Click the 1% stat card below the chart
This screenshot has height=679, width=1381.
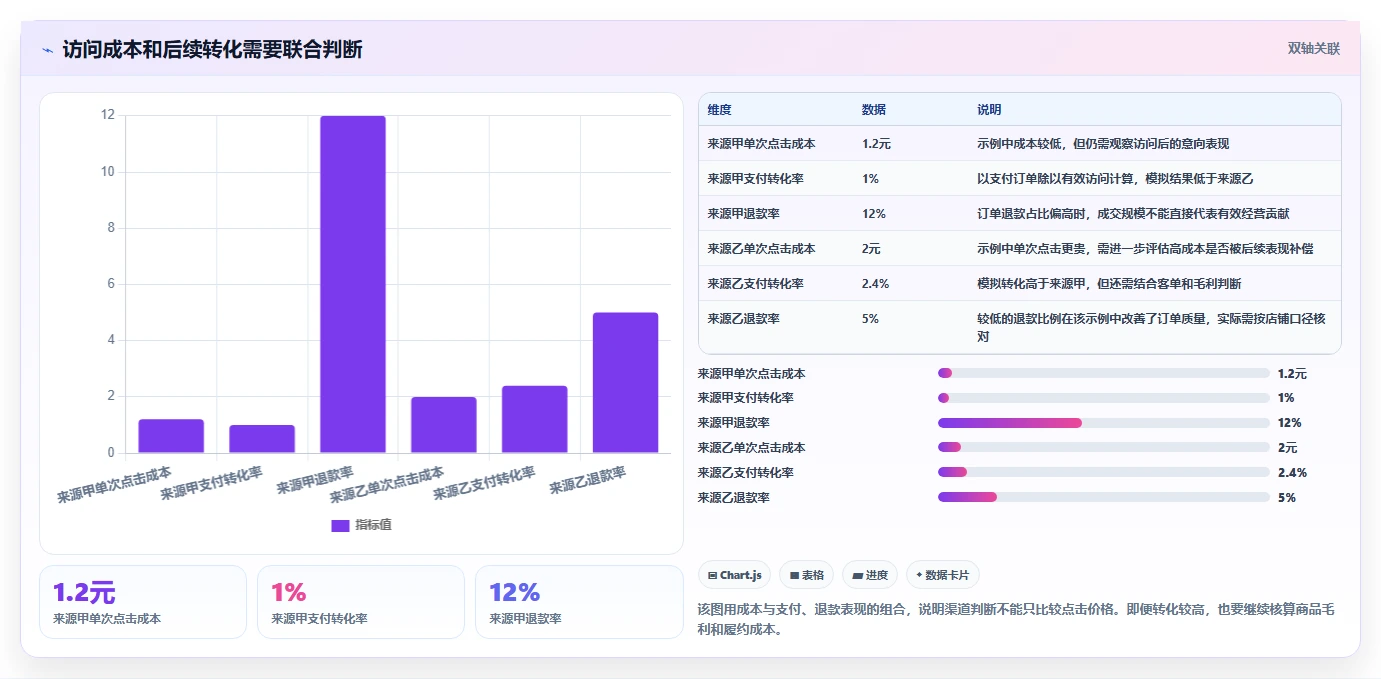[361, 602]
